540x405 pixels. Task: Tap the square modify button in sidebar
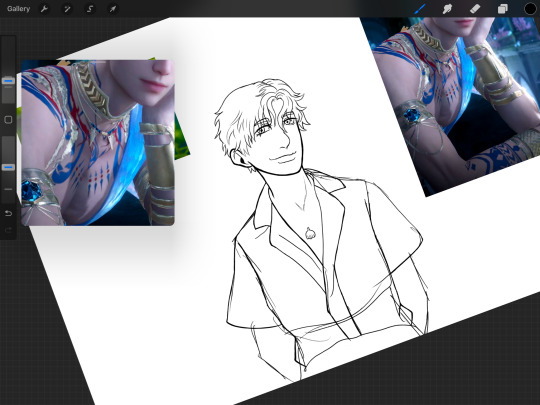point(8,120)
